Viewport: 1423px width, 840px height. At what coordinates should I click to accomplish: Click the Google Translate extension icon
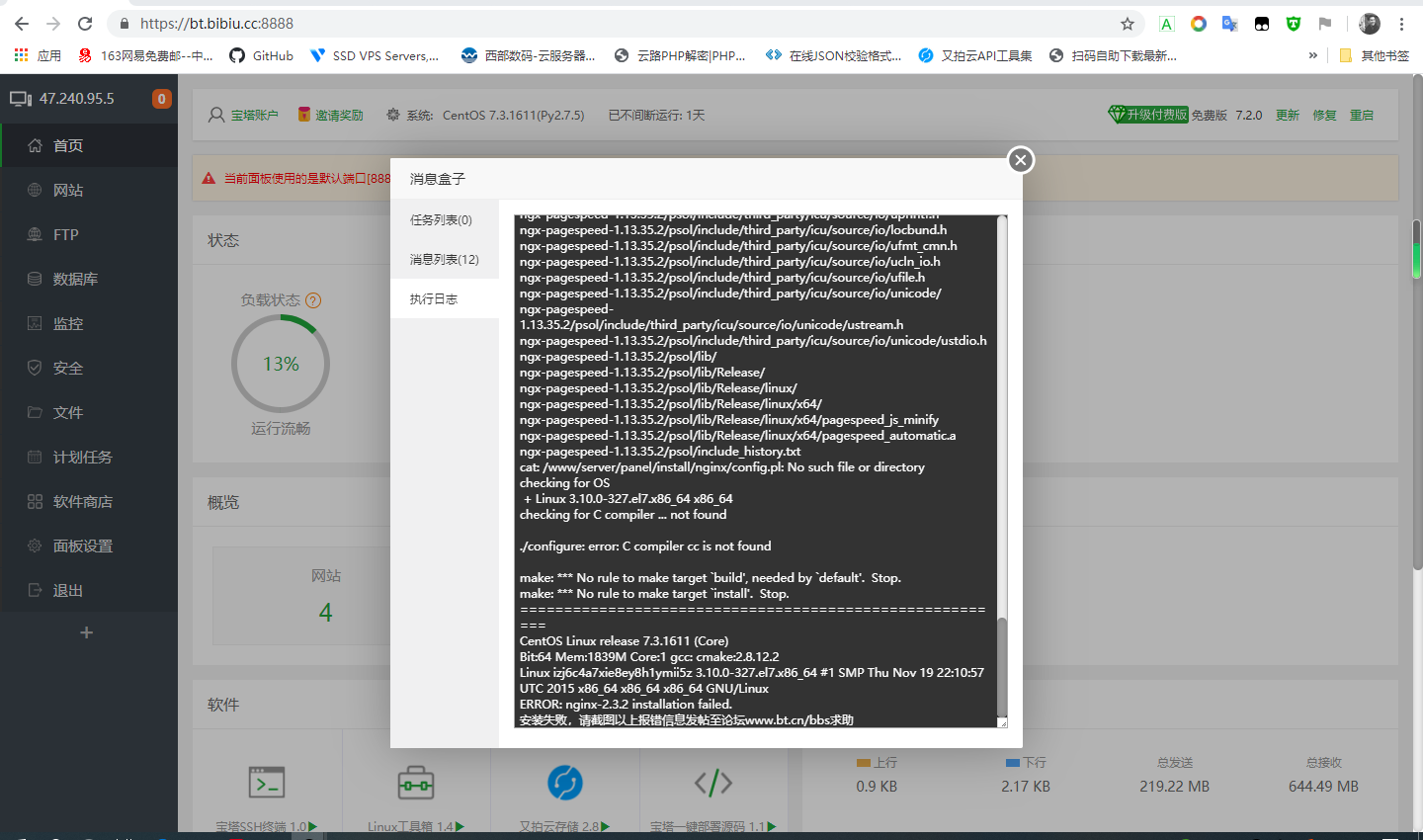point(1230,24)
